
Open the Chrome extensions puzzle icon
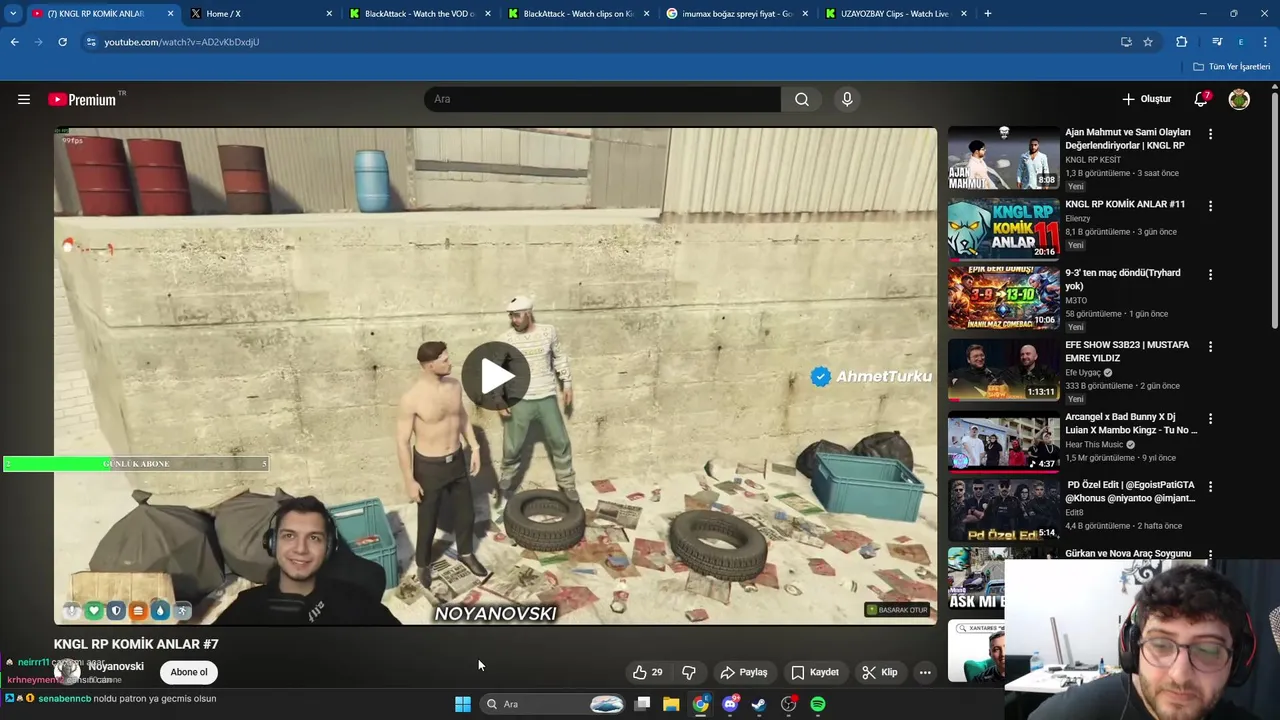pyautogui.click(x=1181, y=42)
